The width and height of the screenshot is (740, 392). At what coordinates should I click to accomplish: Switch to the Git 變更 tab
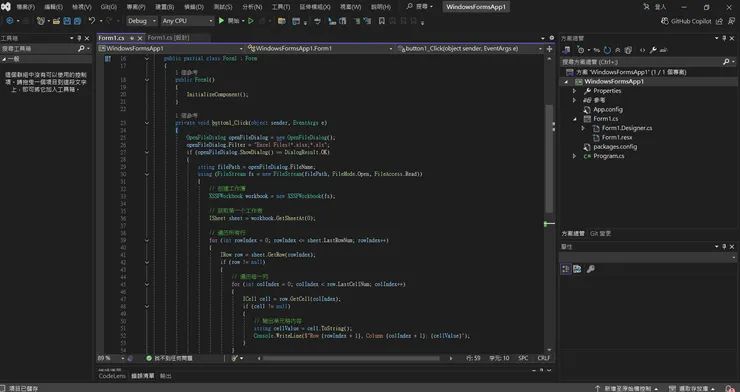click(x=601, y=234)
